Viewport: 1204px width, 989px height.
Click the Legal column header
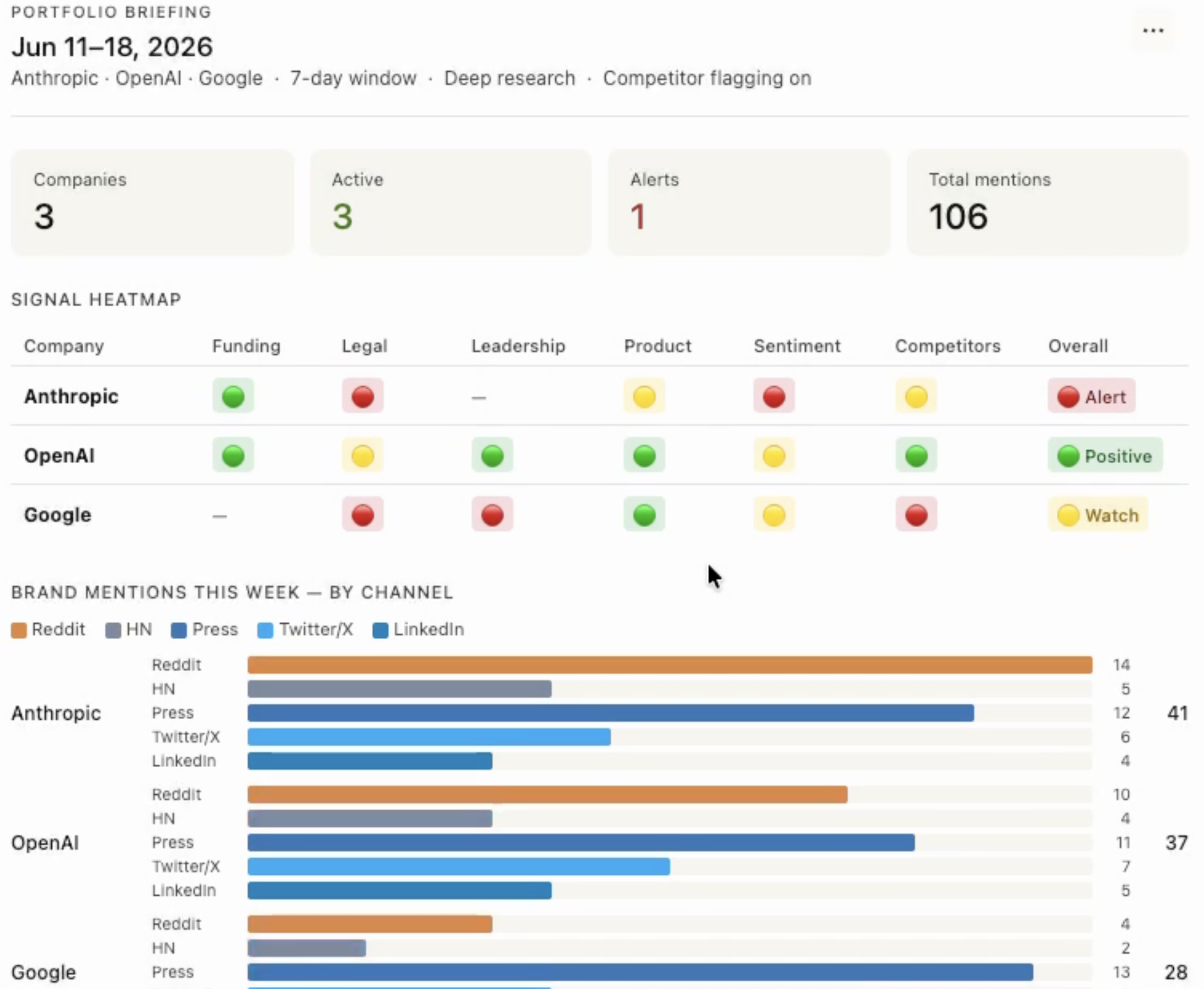(x=365, y=346)
